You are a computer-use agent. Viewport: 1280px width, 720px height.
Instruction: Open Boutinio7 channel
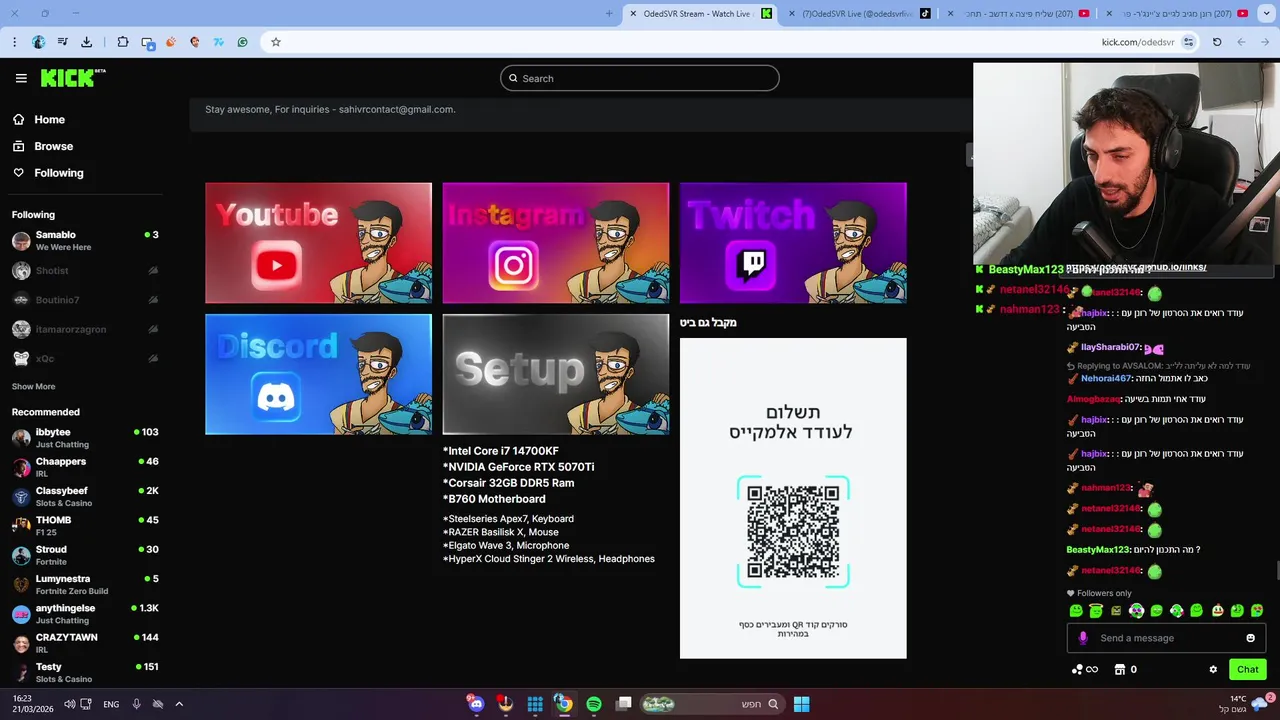(x=85, y=299)
